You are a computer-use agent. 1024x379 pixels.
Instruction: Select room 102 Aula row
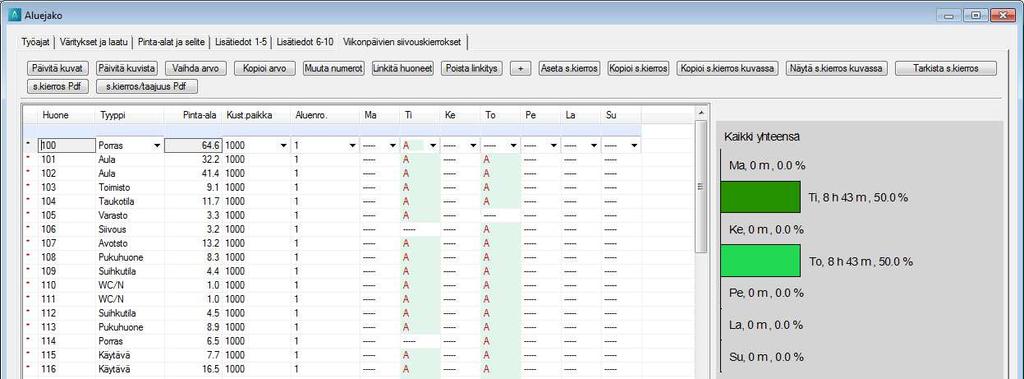(x=332, y=174)
